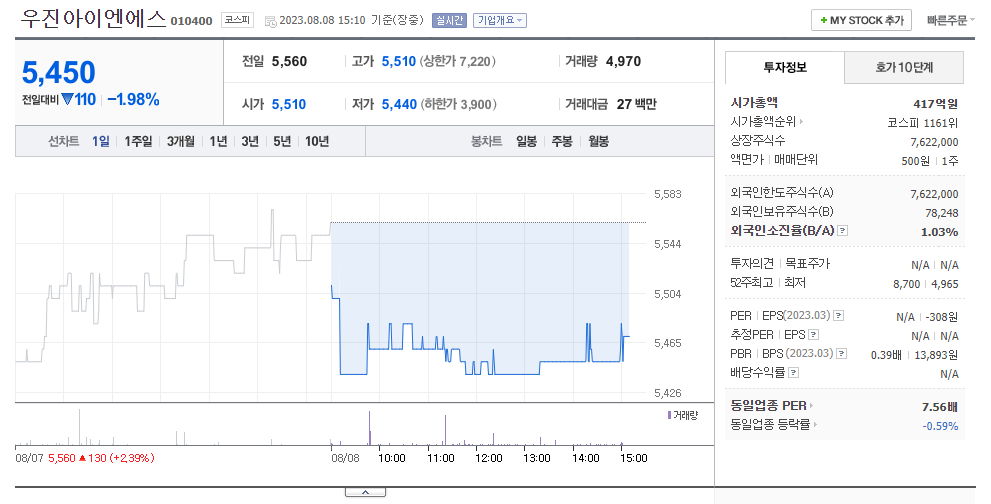The width and height of the screenshot is (991, 504).
Task: Collapse the chart panel with bottom arrow
Action: (365, 492)
